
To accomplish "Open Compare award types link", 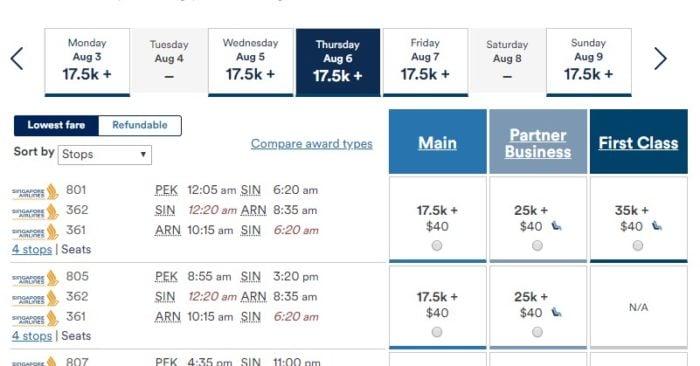I will 312,144.
